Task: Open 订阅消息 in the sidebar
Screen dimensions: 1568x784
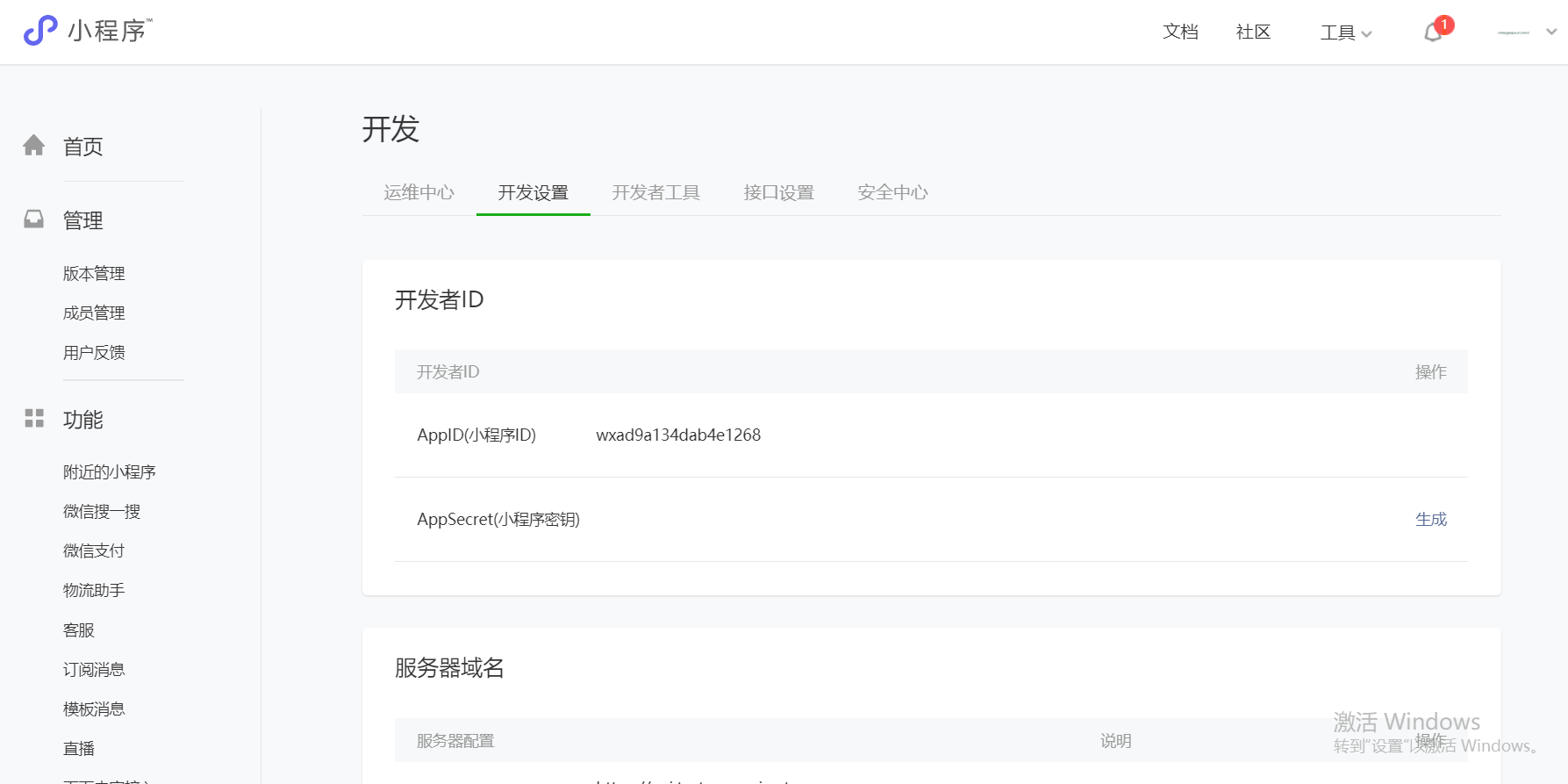Action: point(94,669)
